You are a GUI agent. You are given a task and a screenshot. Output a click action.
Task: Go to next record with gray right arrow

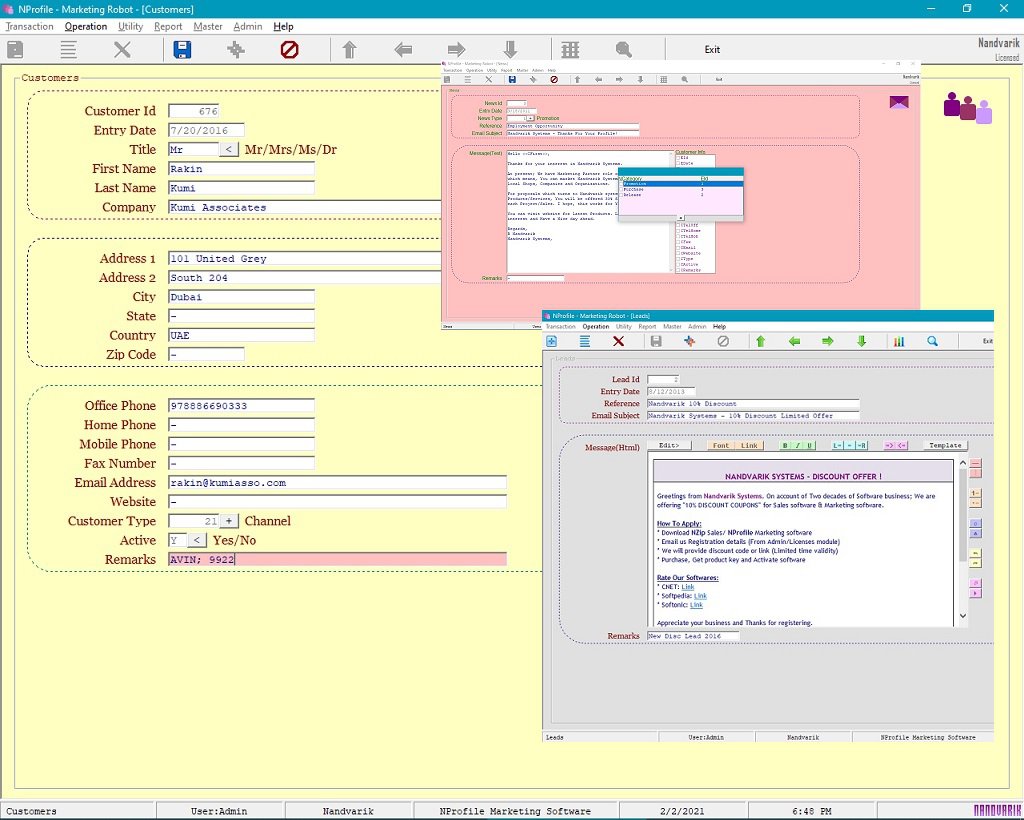coord(456,50)
